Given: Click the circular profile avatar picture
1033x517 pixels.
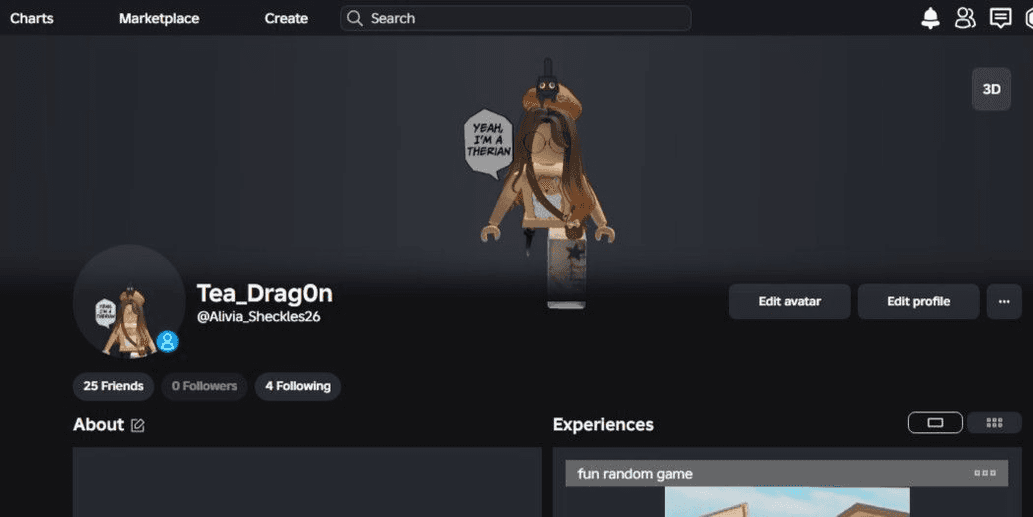Looking at the screenshot, I should tap(129, 301).
